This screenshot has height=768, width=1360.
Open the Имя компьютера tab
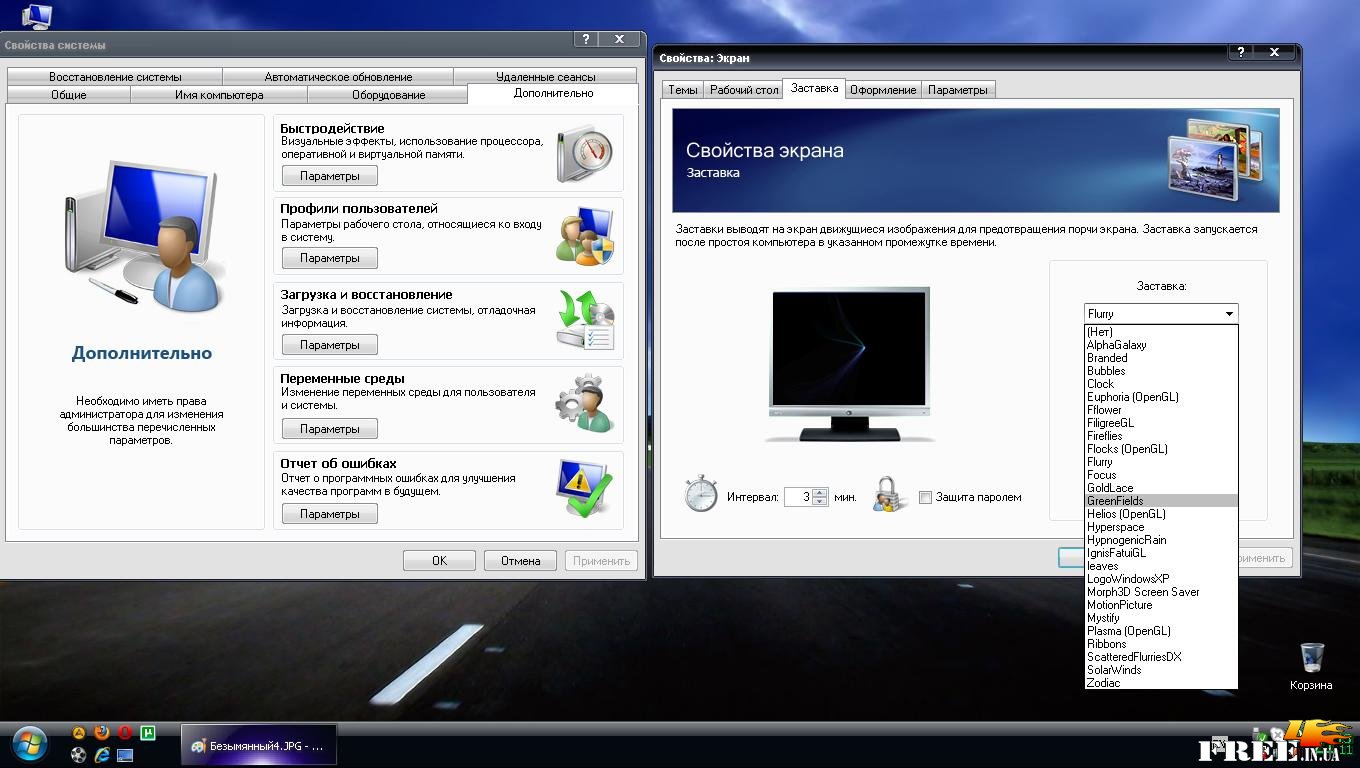(x=219, y=95)
